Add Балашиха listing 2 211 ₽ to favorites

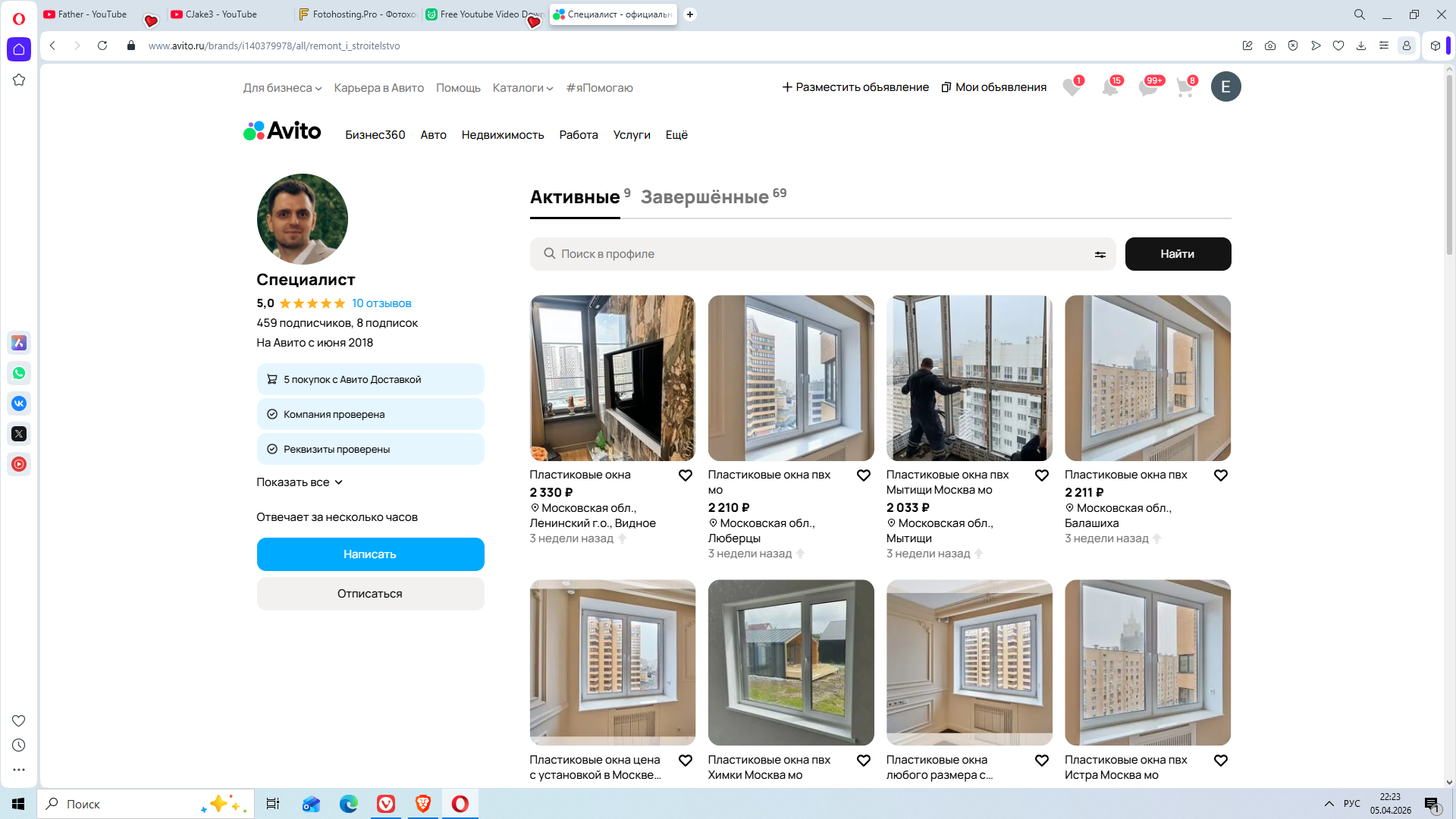(x=1220, y=475)
